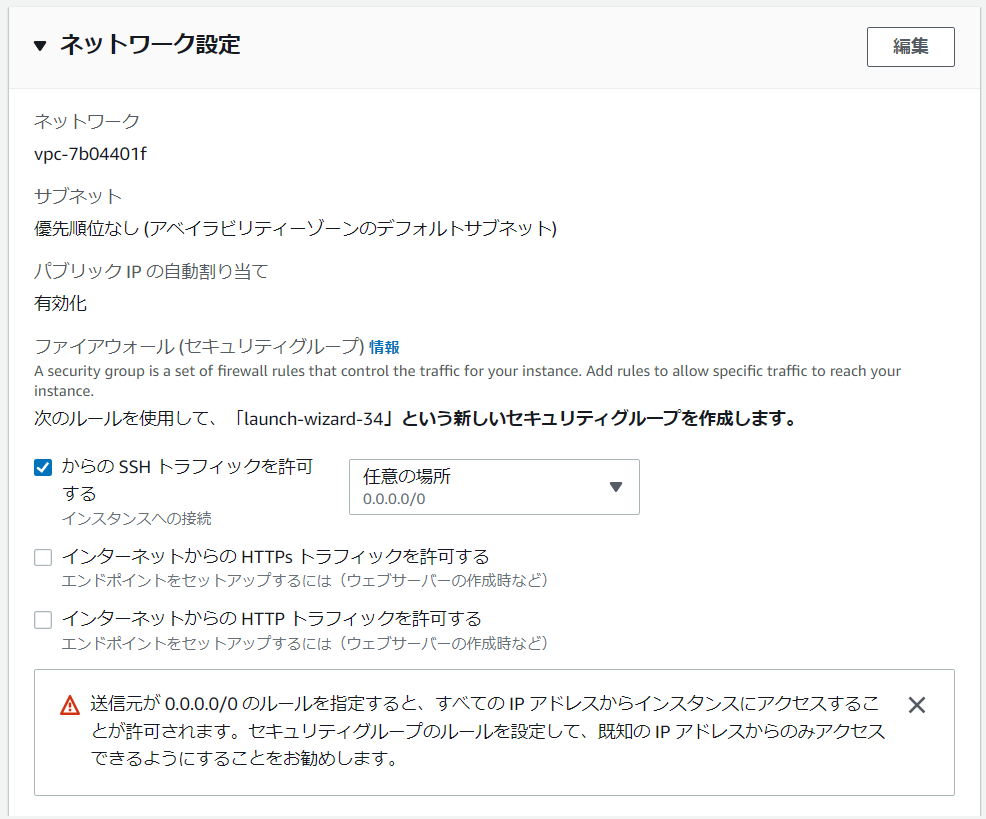
Task: Select the vpc-7b04401f network value
Action: coord(91,153)
